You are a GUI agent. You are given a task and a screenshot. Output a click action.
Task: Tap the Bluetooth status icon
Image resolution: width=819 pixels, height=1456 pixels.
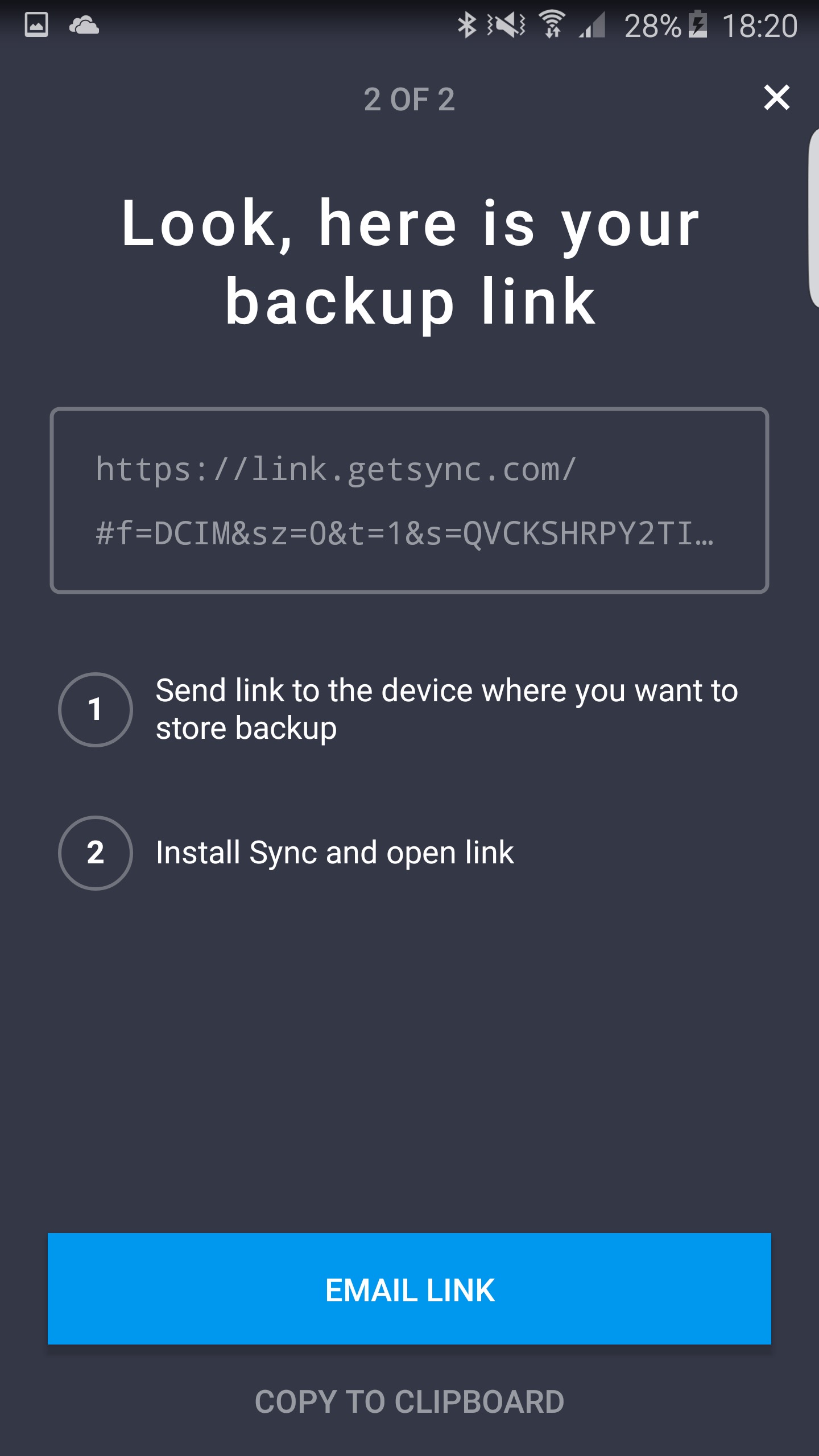pos(467,25)
